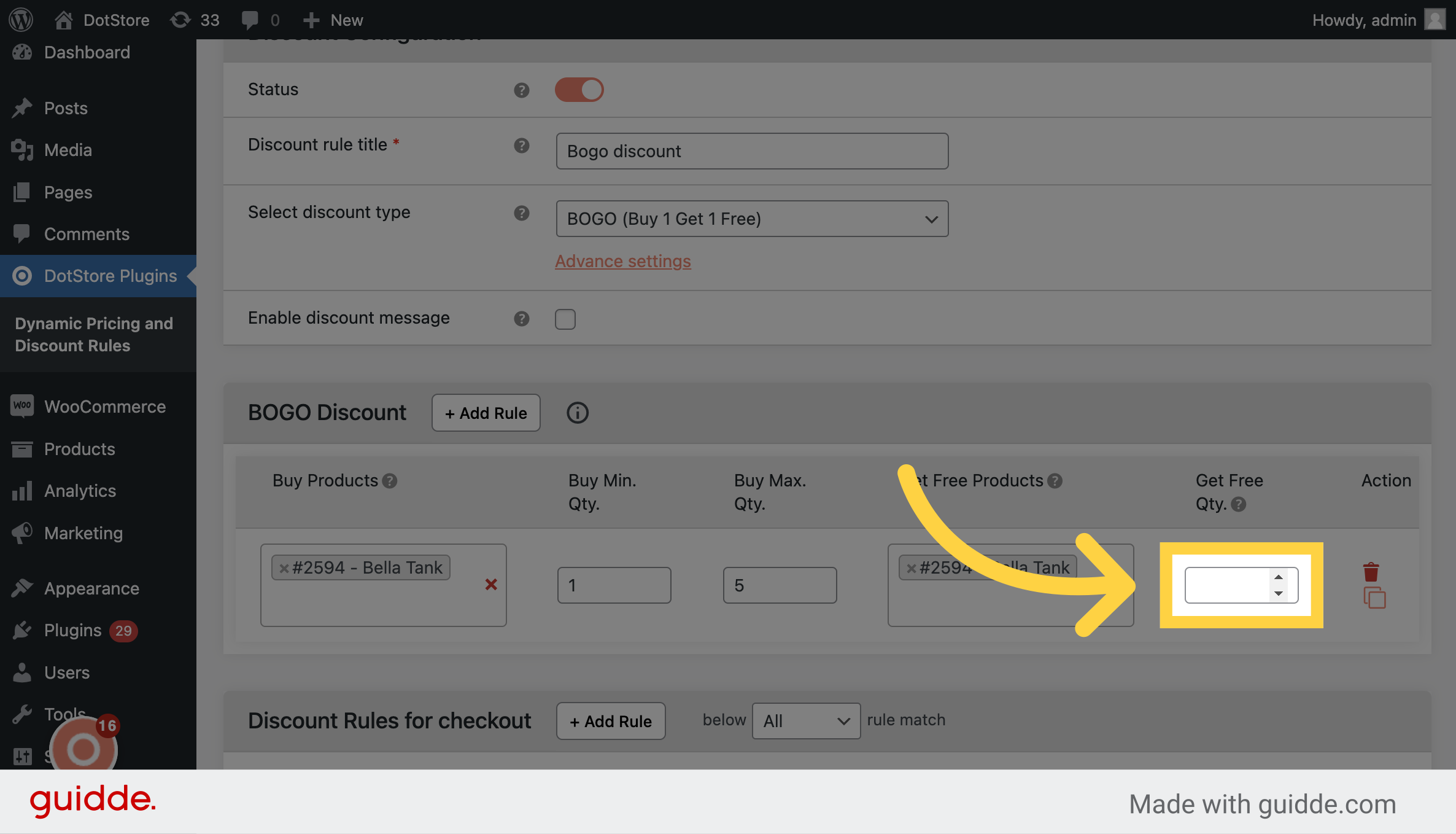This screenshot has height=834, width=1456.
Task: Increase Get Free Qty. with up arrow
Action: coord(1279,577)
